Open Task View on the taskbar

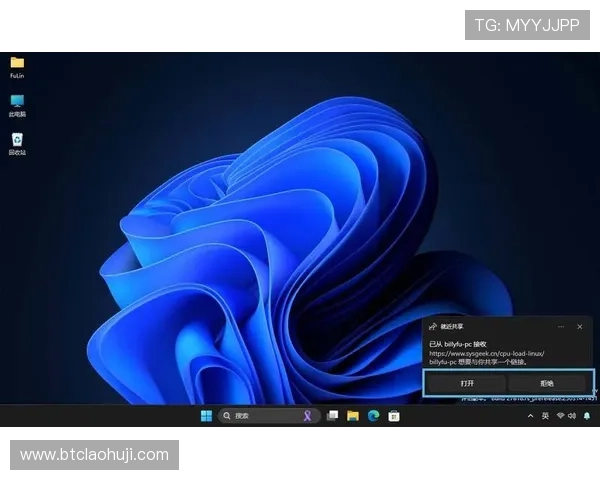pos(332,416)
